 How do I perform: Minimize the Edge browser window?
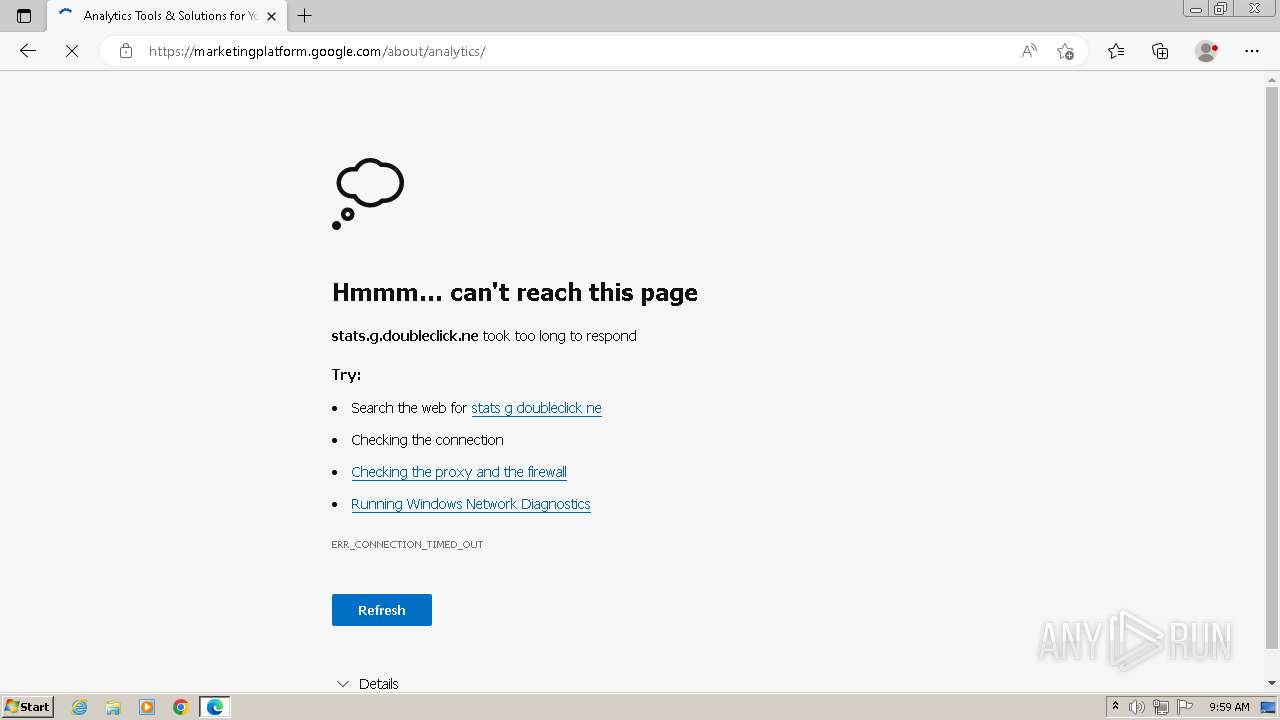1196,9
